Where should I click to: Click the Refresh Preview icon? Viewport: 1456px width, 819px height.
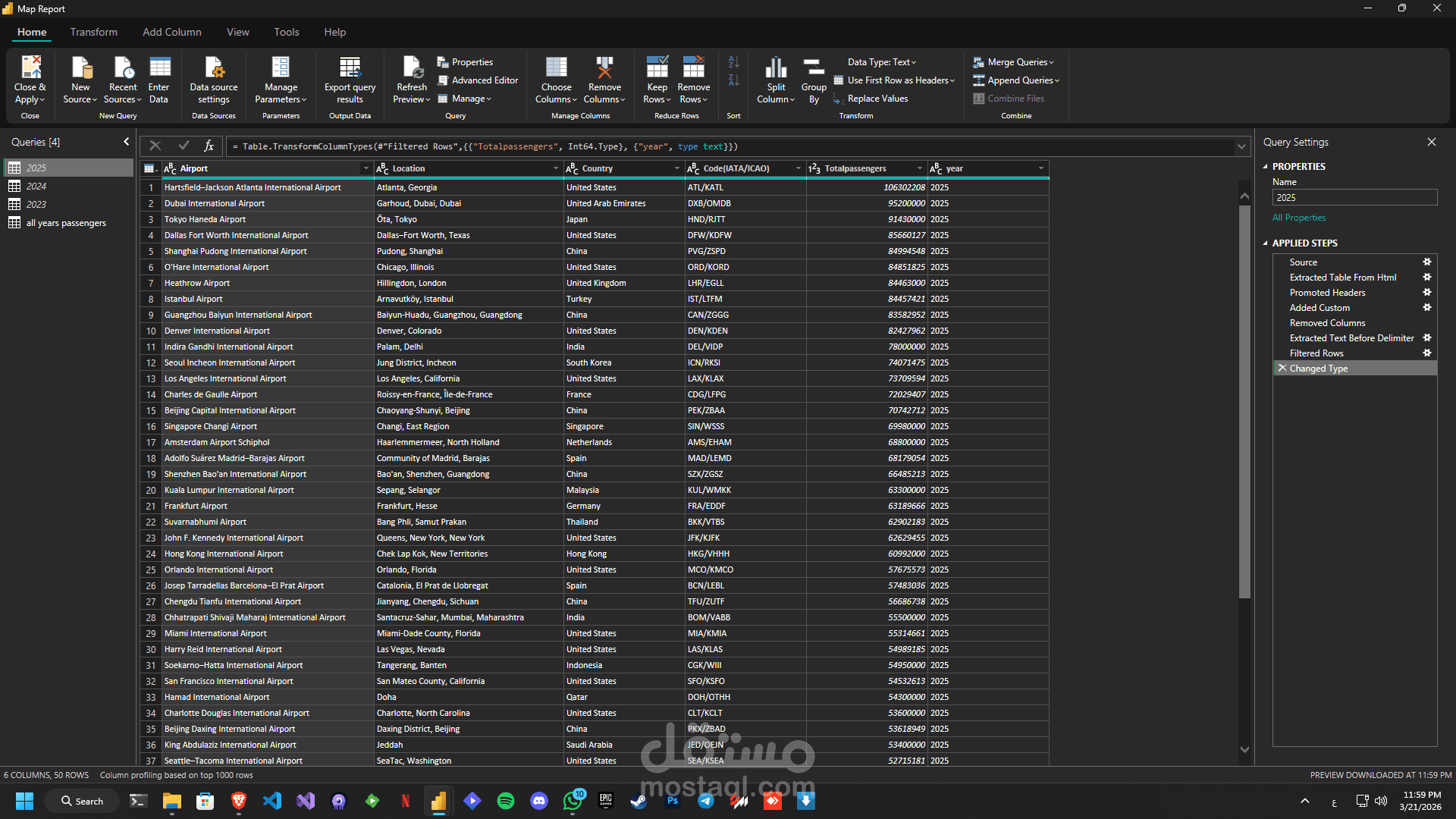coord(412,68)
